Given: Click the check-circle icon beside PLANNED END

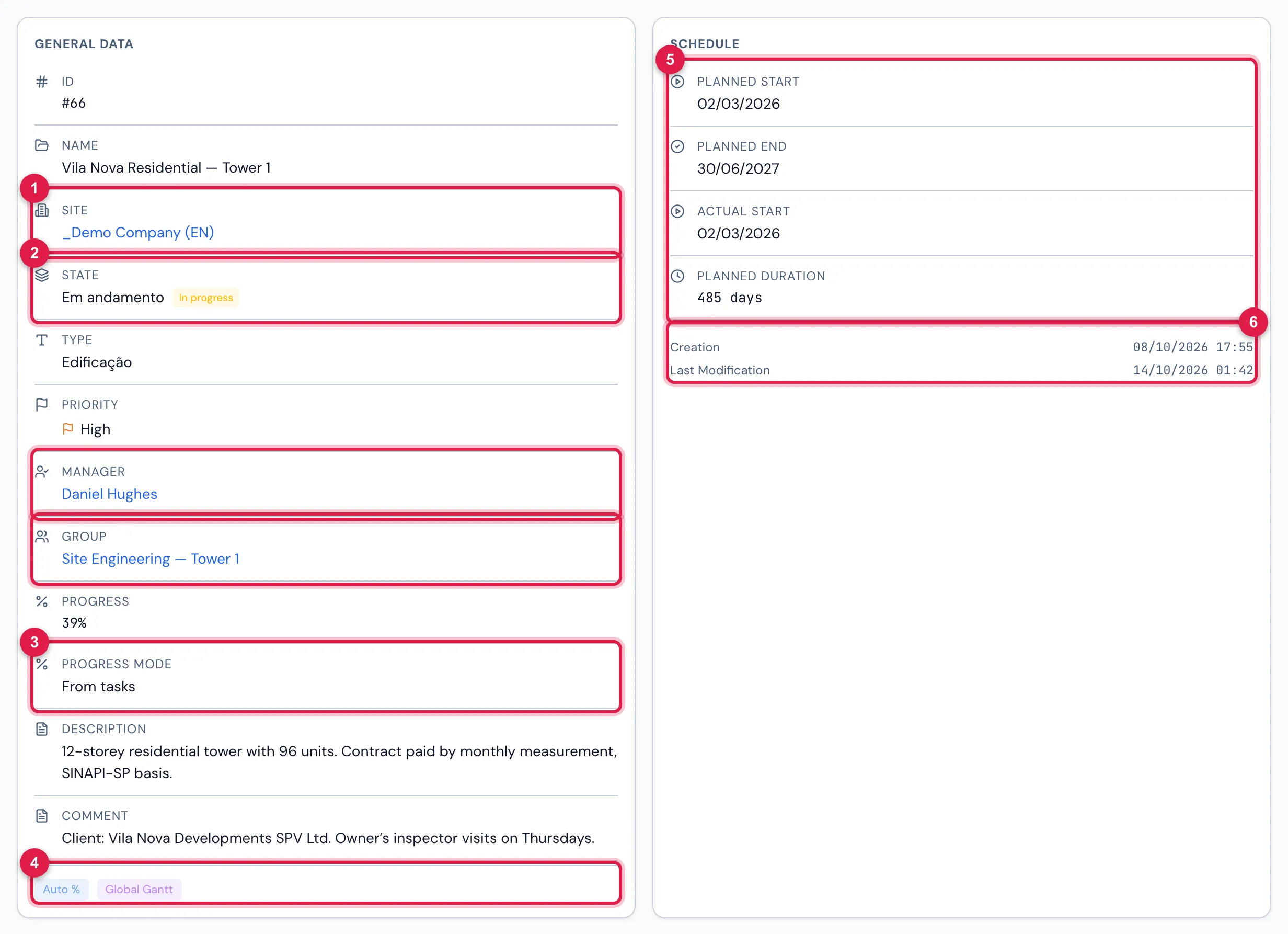Looking at the screenshot, I should (x=677, y=146).
